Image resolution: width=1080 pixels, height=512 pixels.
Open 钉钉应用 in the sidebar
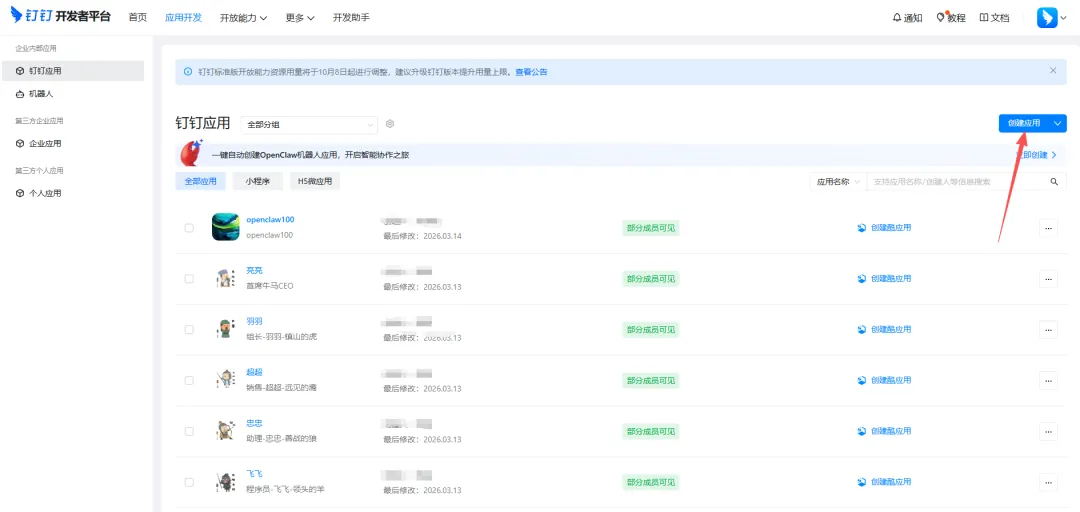[73, 71]
